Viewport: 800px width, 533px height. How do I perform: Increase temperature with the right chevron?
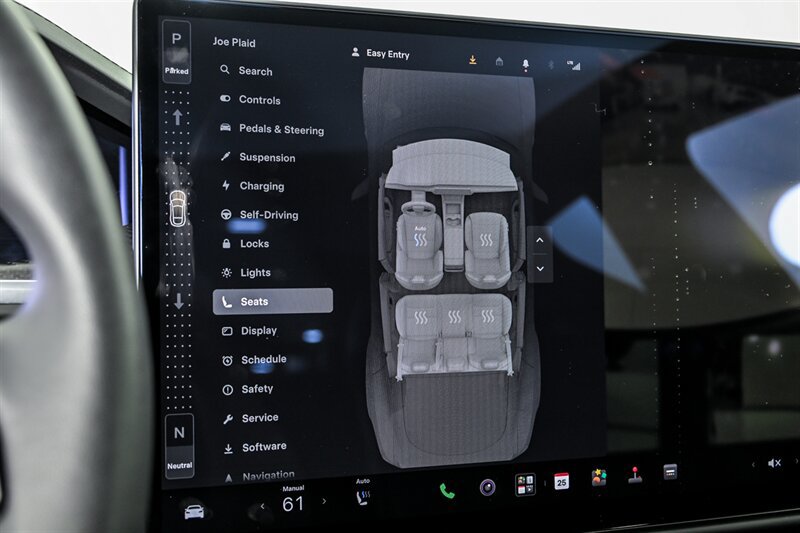324,501
